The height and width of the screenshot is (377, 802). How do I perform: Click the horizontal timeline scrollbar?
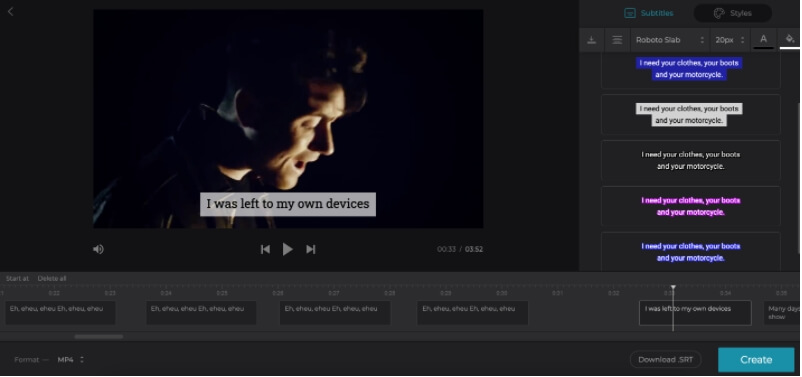(x=99, y=337)
